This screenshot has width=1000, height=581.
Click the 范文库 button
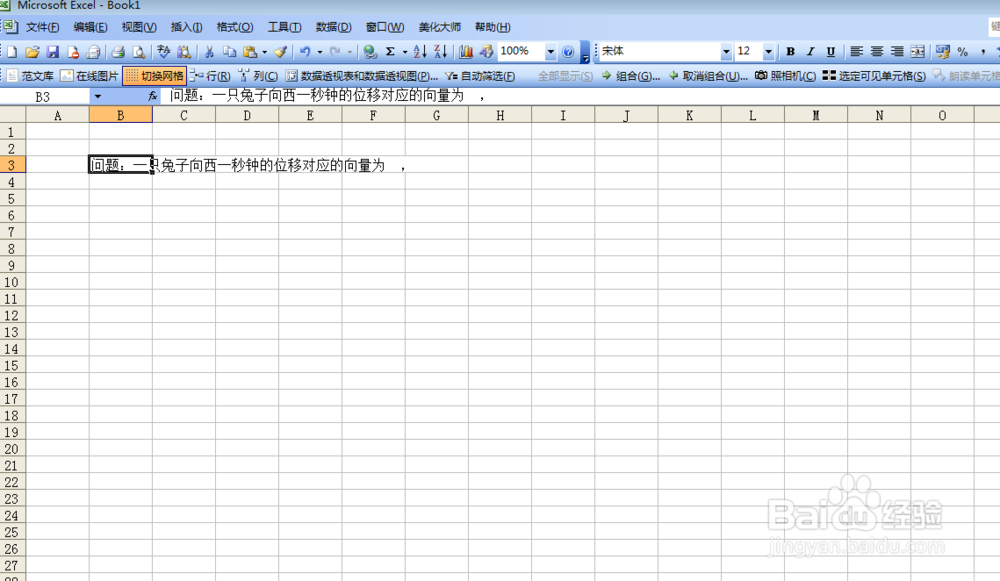(x=30, y=76)
